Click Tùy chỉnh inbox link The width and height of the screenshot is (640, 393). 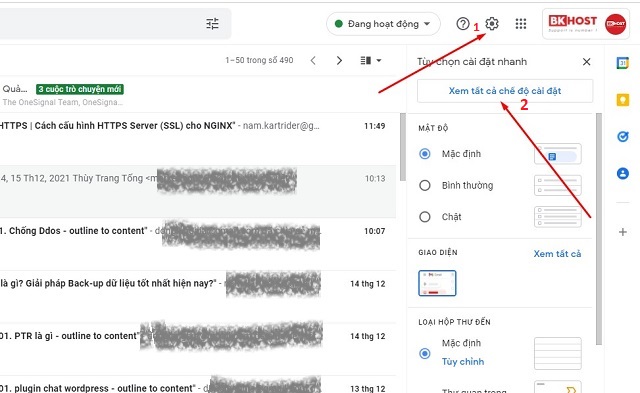[x=463, y=362]
